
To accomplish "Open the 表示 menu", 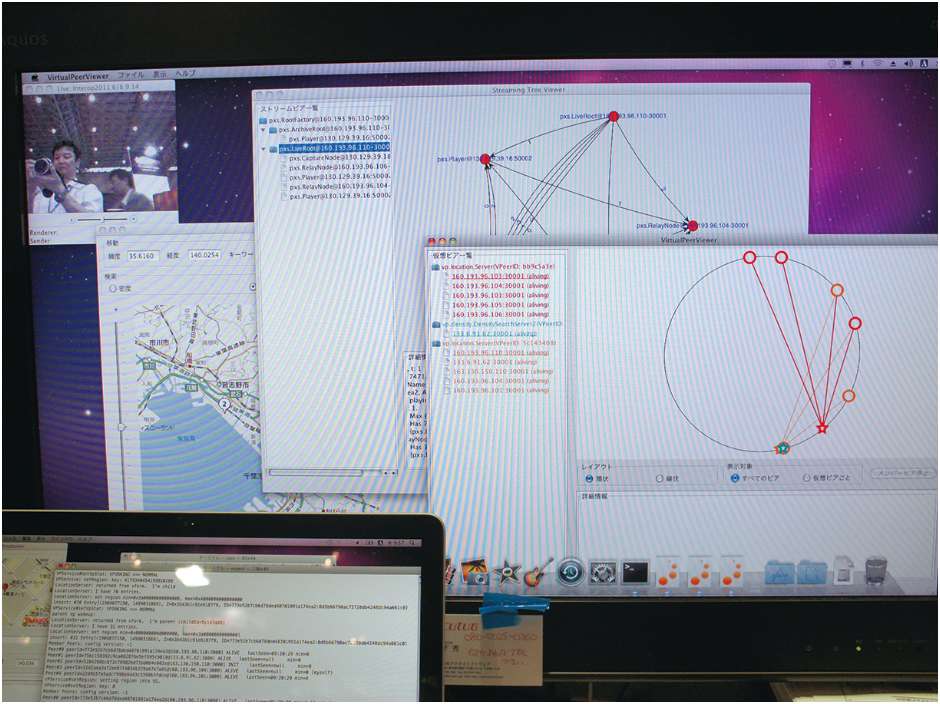I will tap(159, 74).
